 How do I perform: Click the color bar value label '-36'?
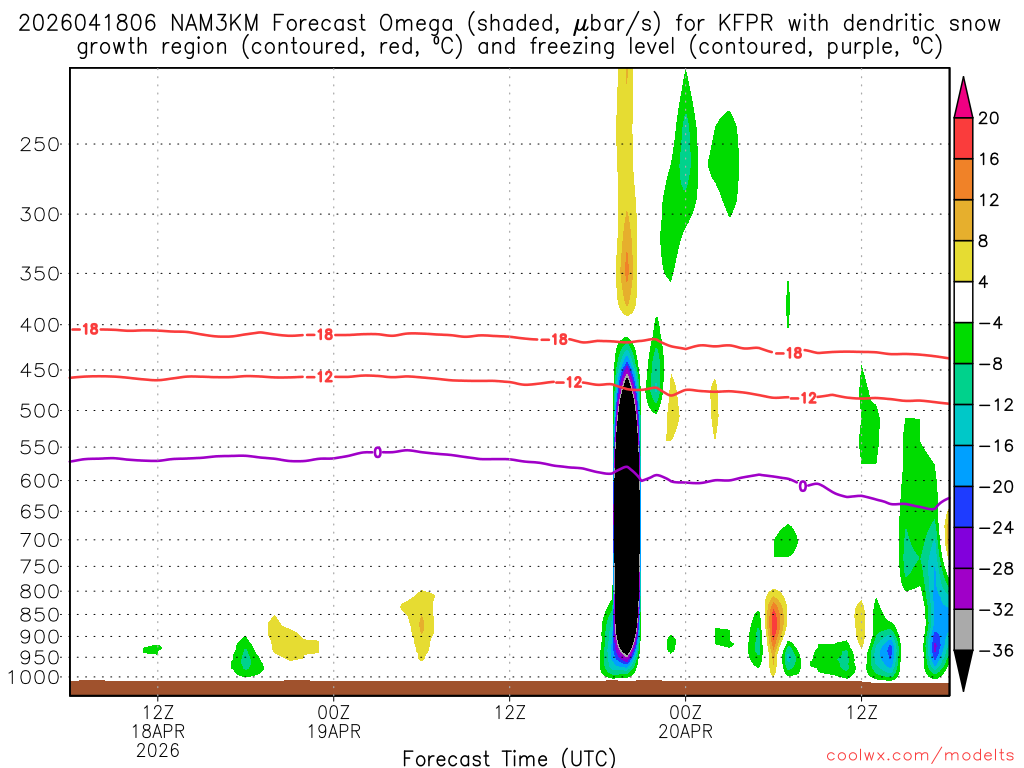(x=997, y=650)
